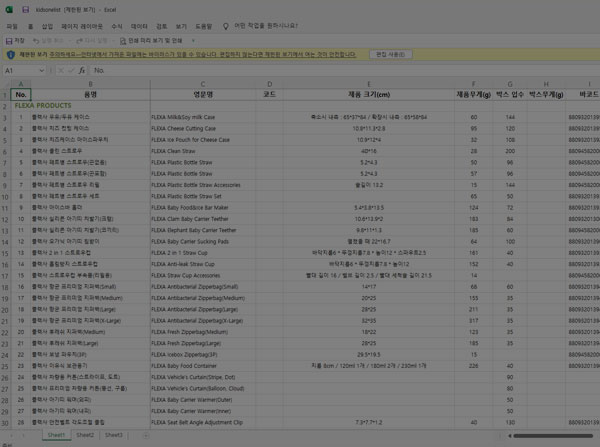
Task: Click FLEXA Anti-leak Straw Cup cell
Action: pyautogui.click(x=203, y=264)
